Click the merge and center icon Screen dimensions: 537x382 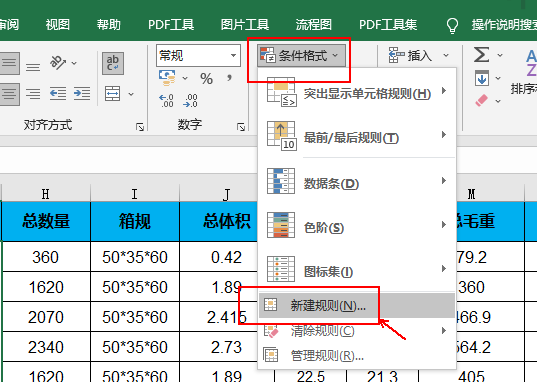click(x=113, y=93)
